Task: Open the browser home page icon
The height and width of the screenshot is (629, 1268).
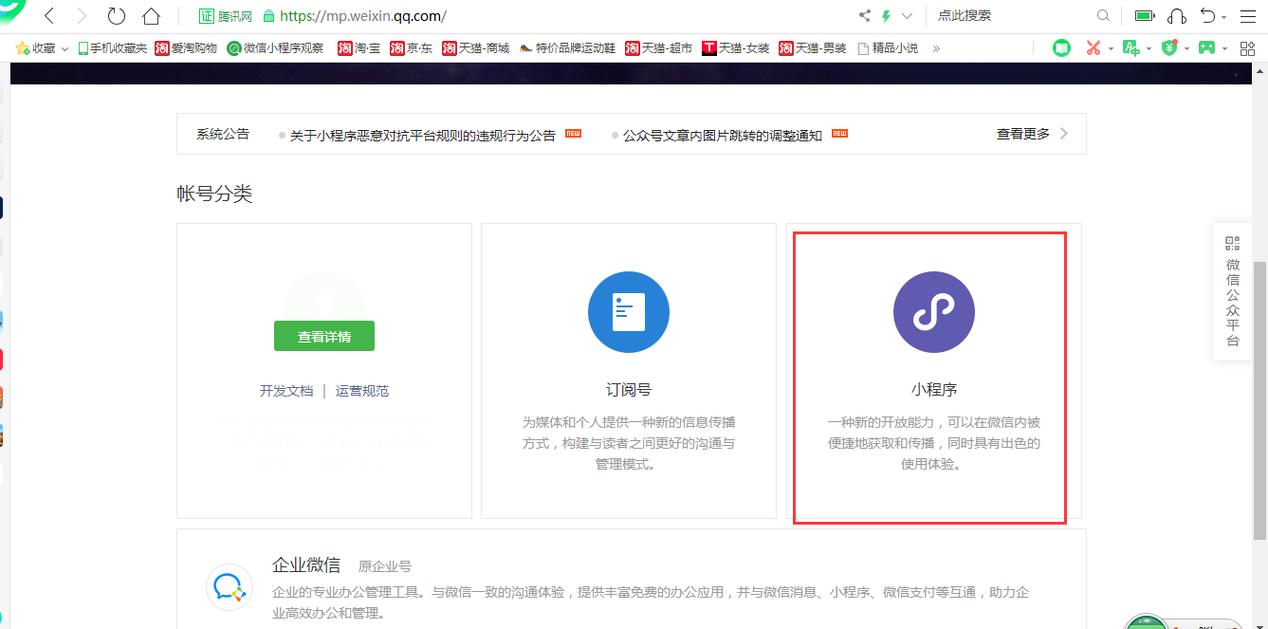Action: point(151,16)
